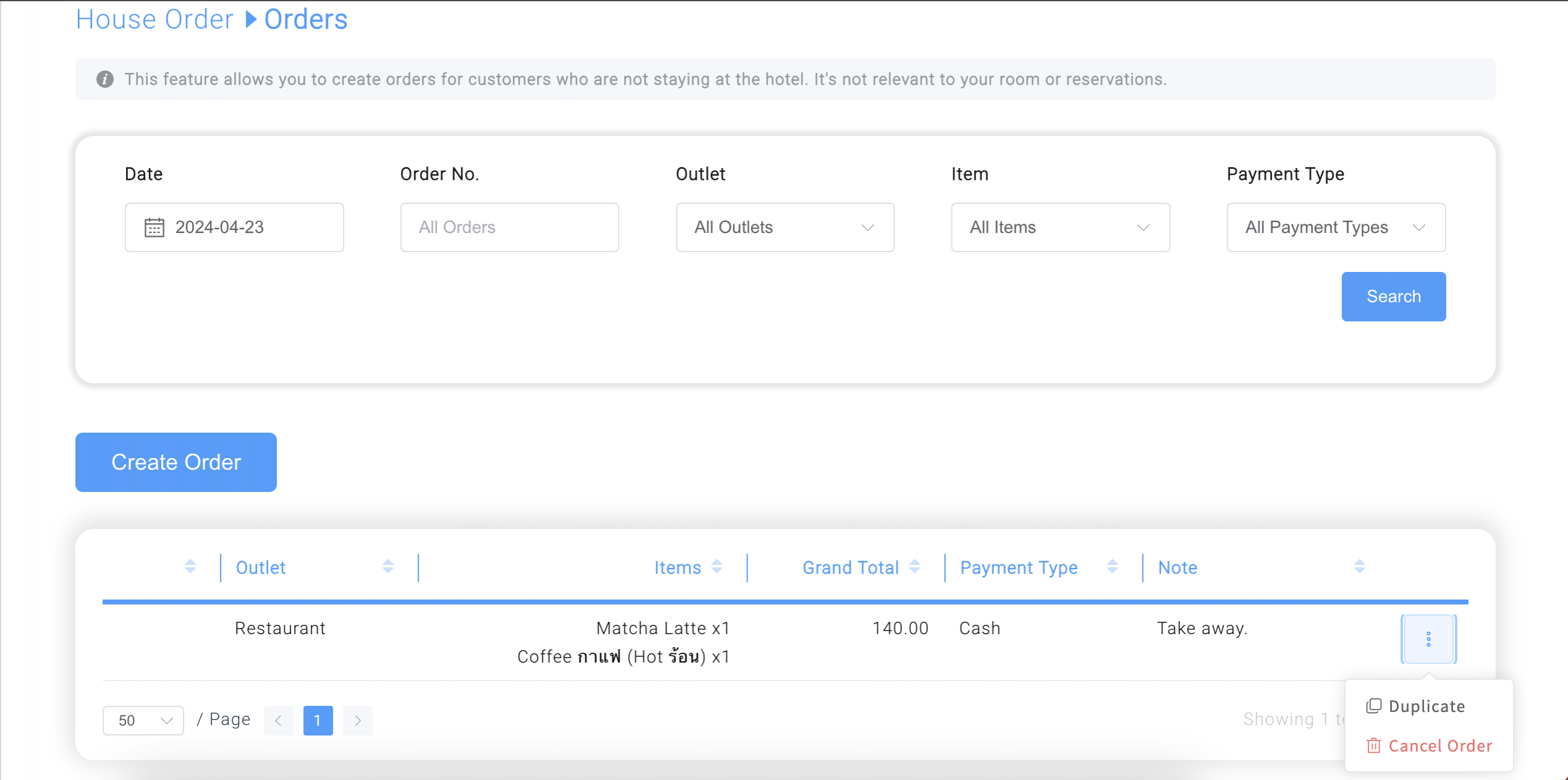The width and height of the screenshot is (1568, 780).
Task: Click the calendar icon in the Date field
Action: tap(154, 227)
